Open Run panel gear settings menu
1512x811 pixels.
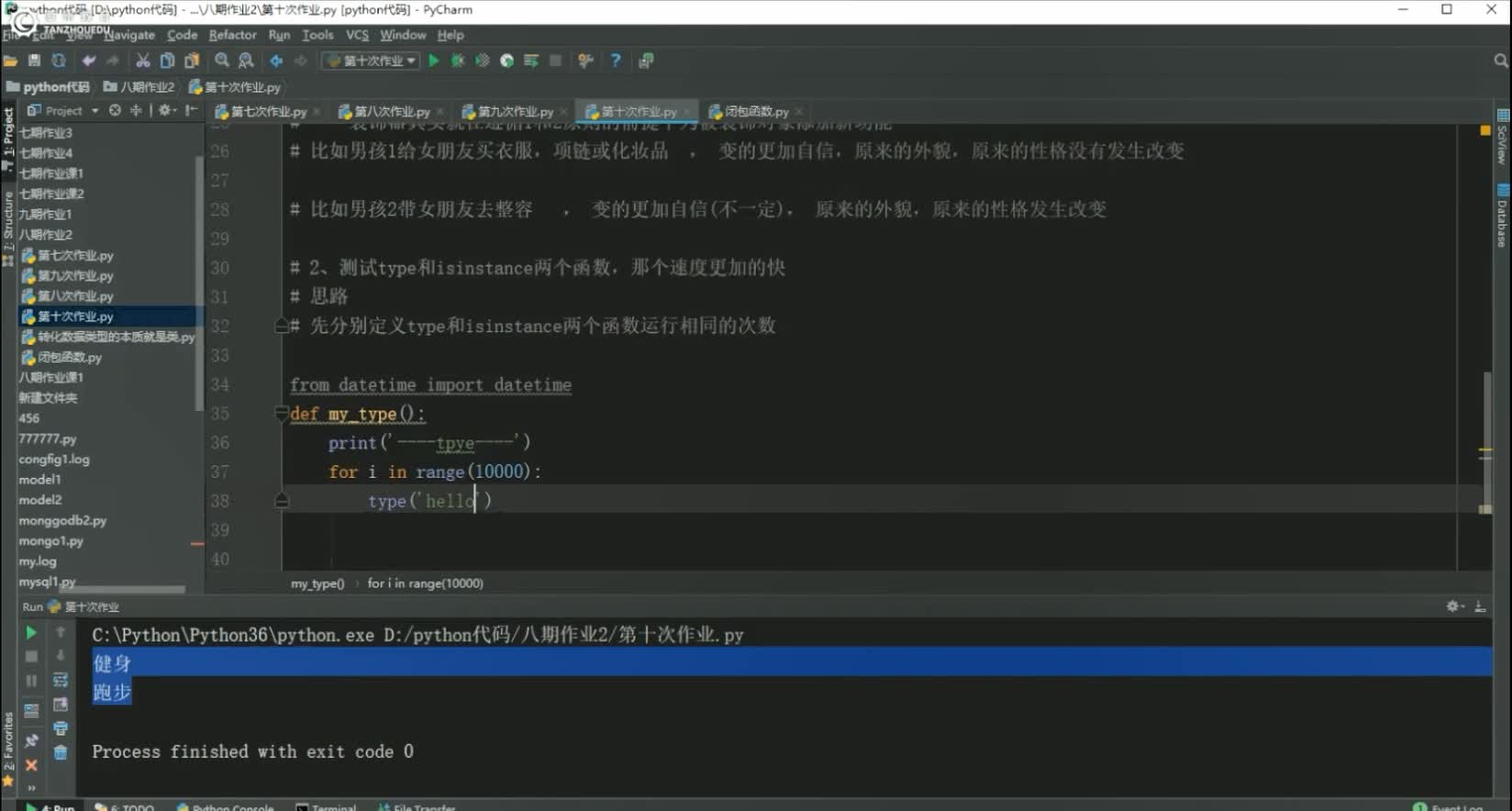click(x=1455, y=606)
